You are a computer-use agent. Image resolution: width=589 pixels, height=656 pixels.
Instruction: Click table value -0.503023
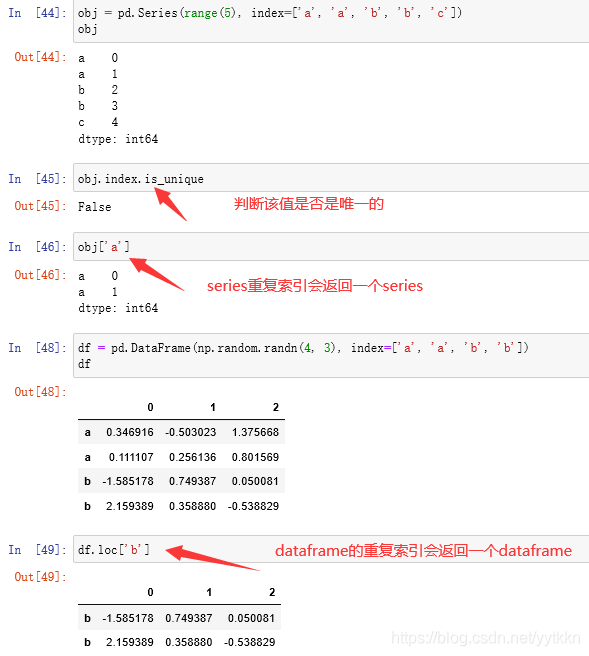tap(190, 432)
